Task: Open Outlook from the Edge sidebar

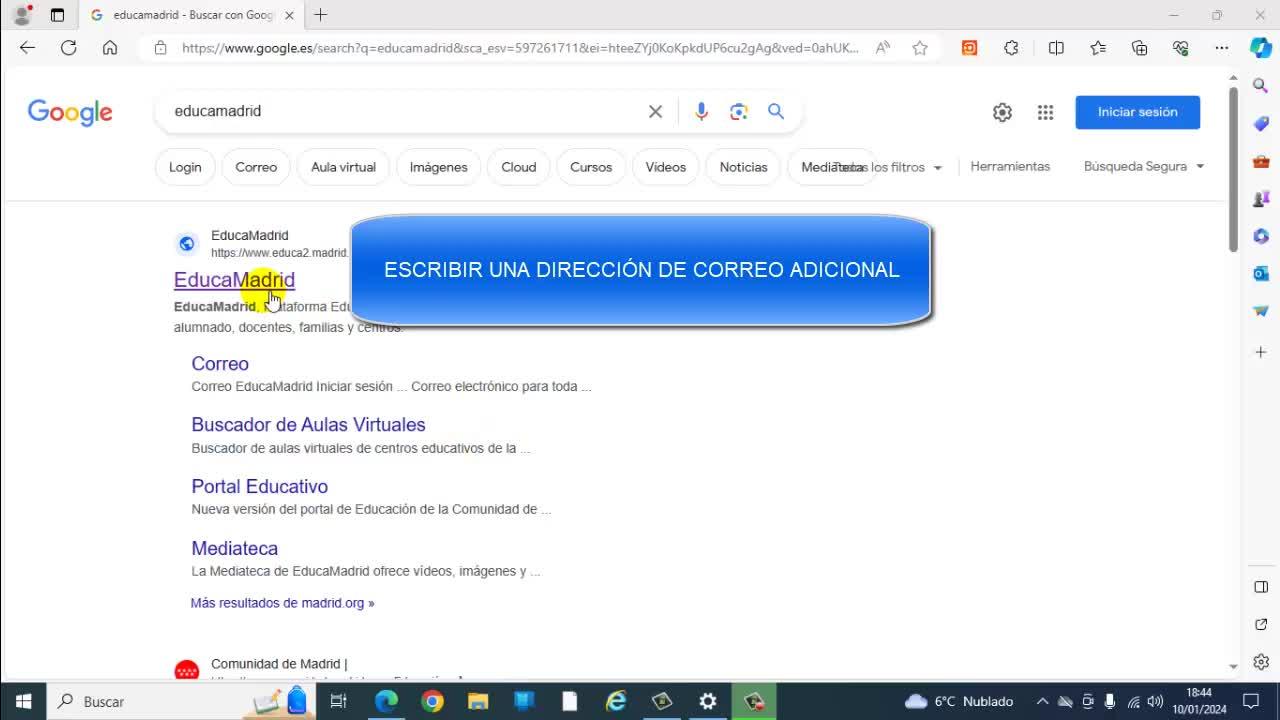Action: [x=1261, y=273]
